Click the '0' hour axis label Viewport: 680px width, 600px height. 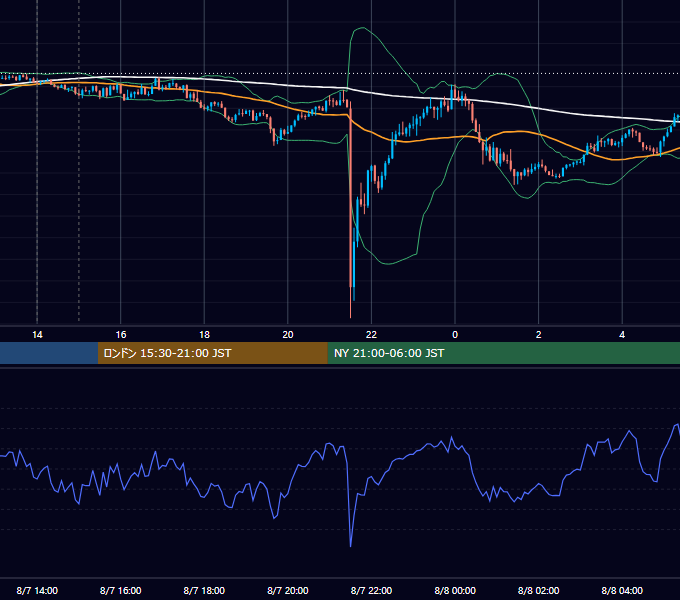455,335
